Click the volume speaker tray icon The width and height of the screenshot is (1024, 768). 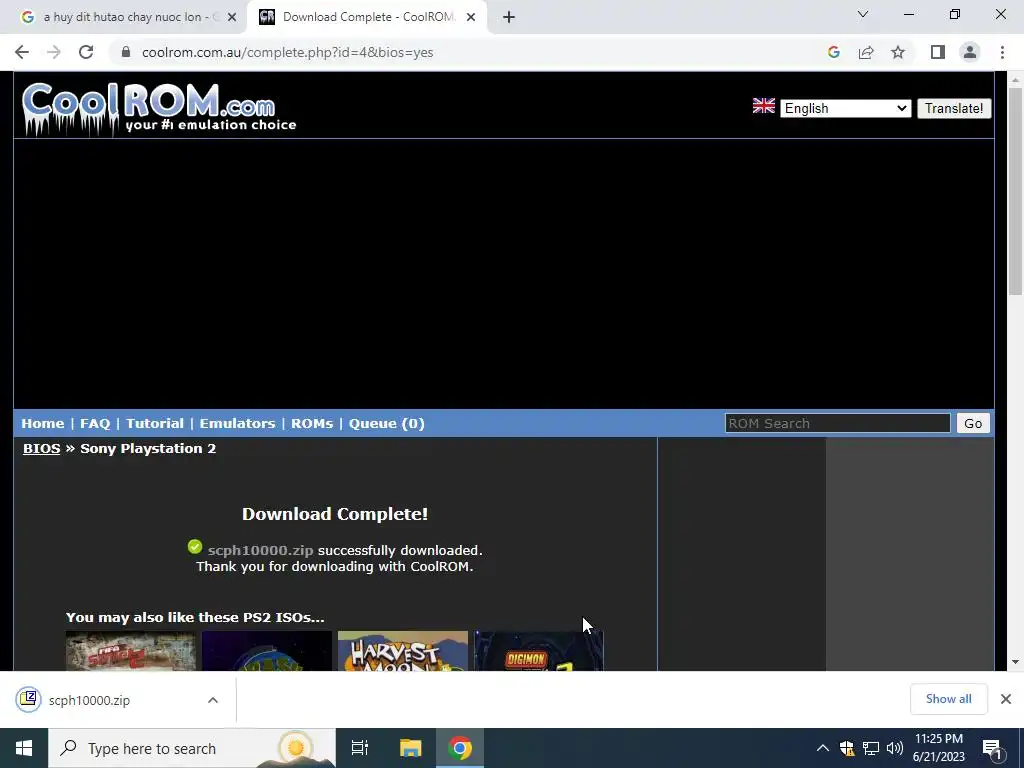(x=895, y=748)
